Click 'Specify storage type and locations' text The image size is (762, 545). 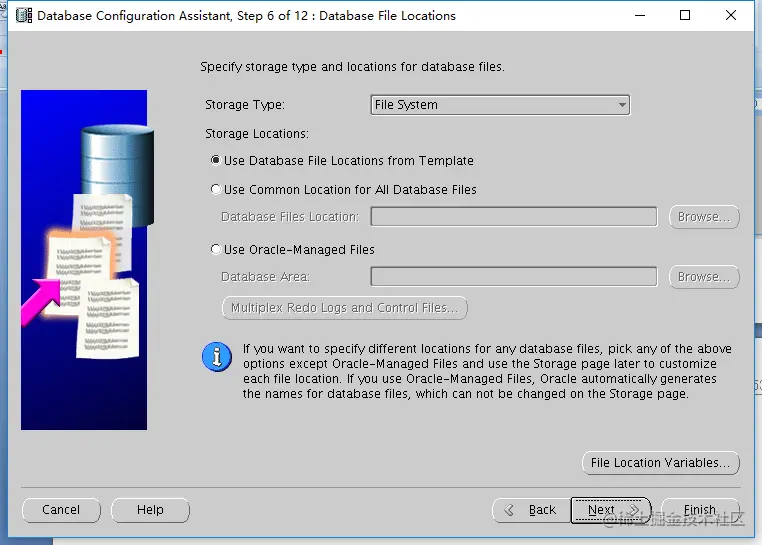(352, 67)
